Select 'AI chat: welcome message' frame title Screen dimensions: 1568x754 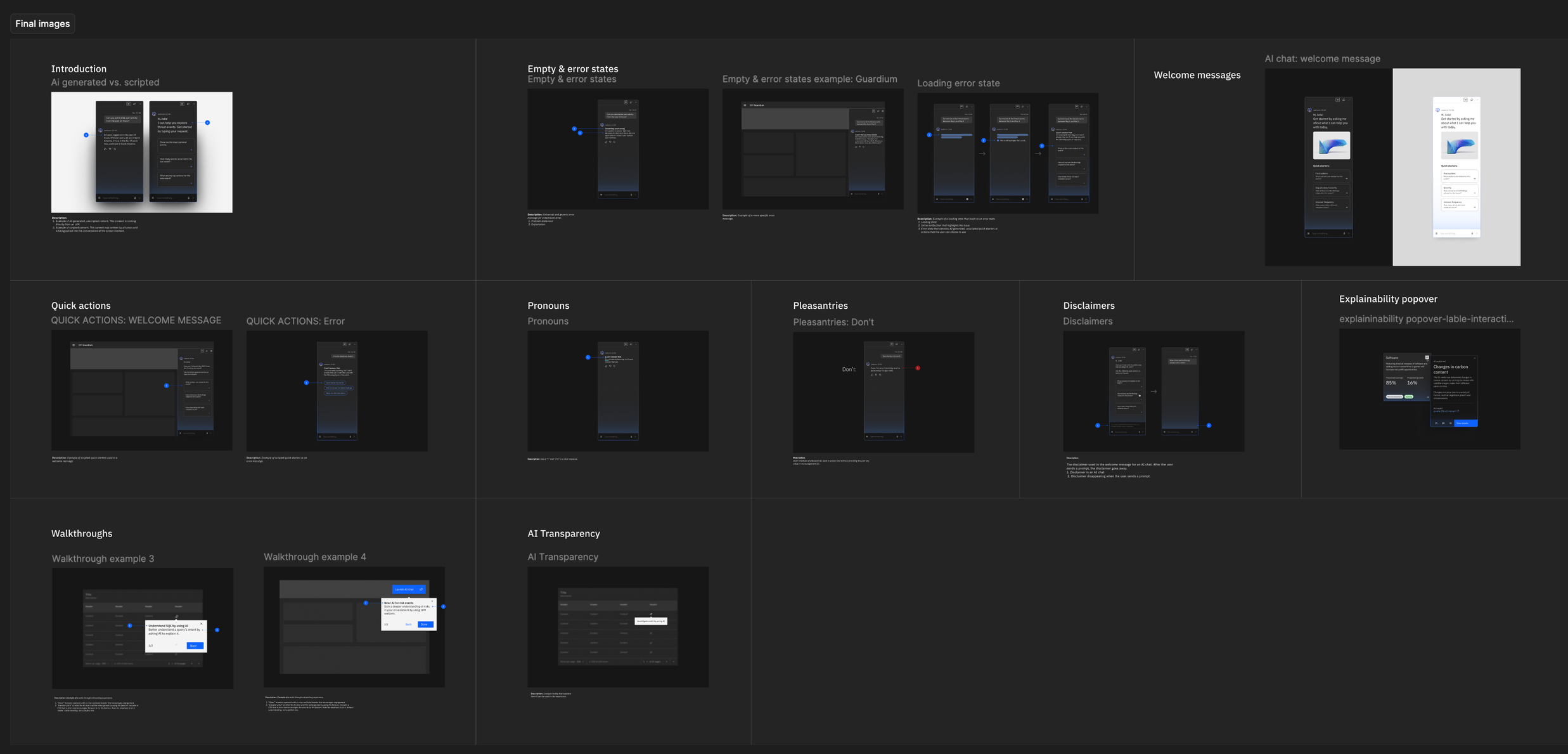(1322, 59)
